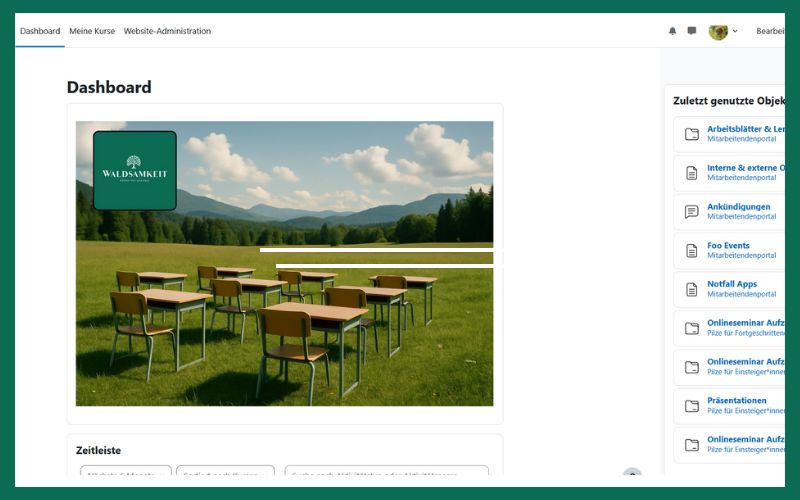
Task: Expand the user menu dropdown arrow
Action: tap(736, 31)
